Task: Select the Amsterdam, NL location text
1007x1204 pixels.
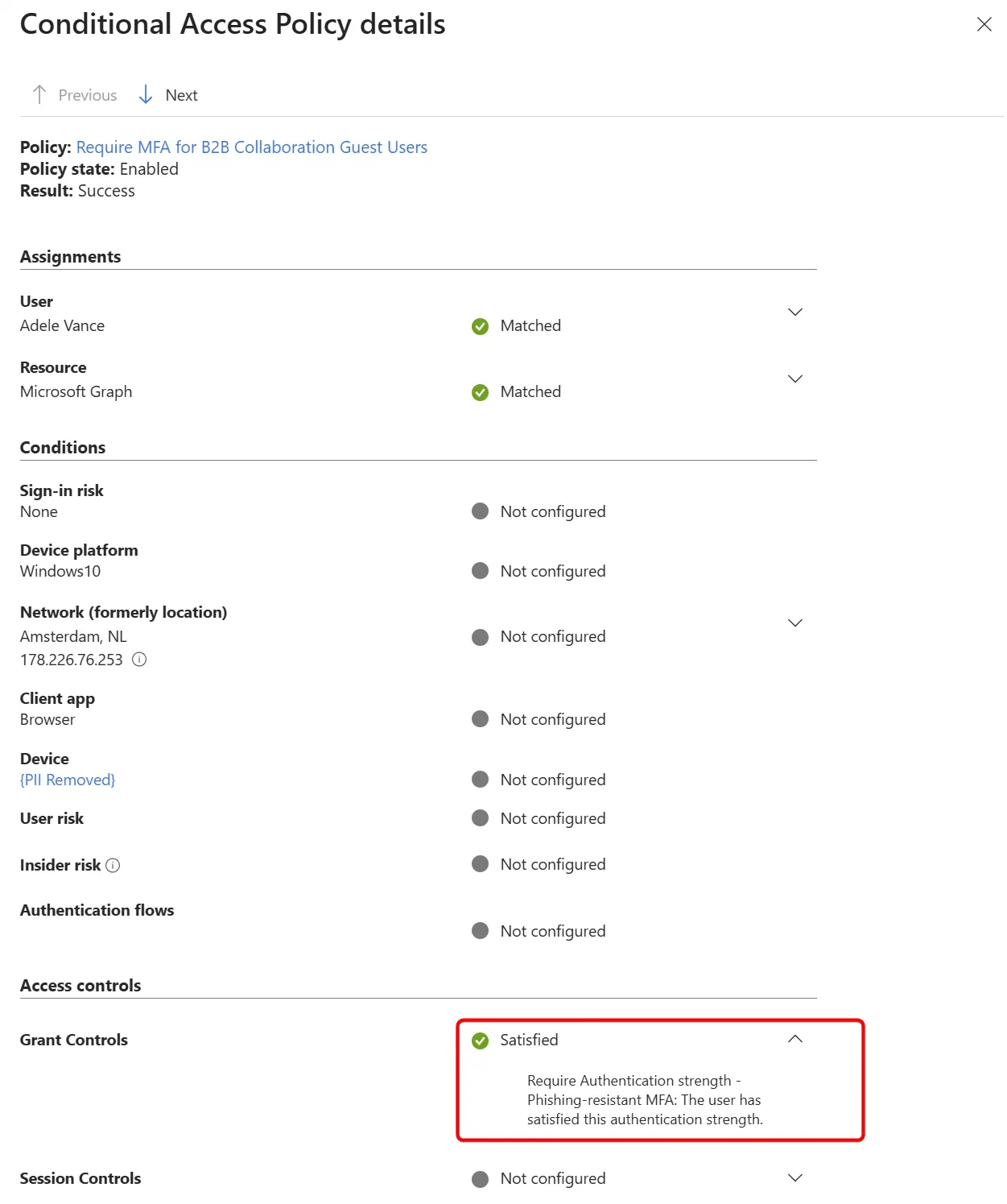Action: tap(73, 636)
